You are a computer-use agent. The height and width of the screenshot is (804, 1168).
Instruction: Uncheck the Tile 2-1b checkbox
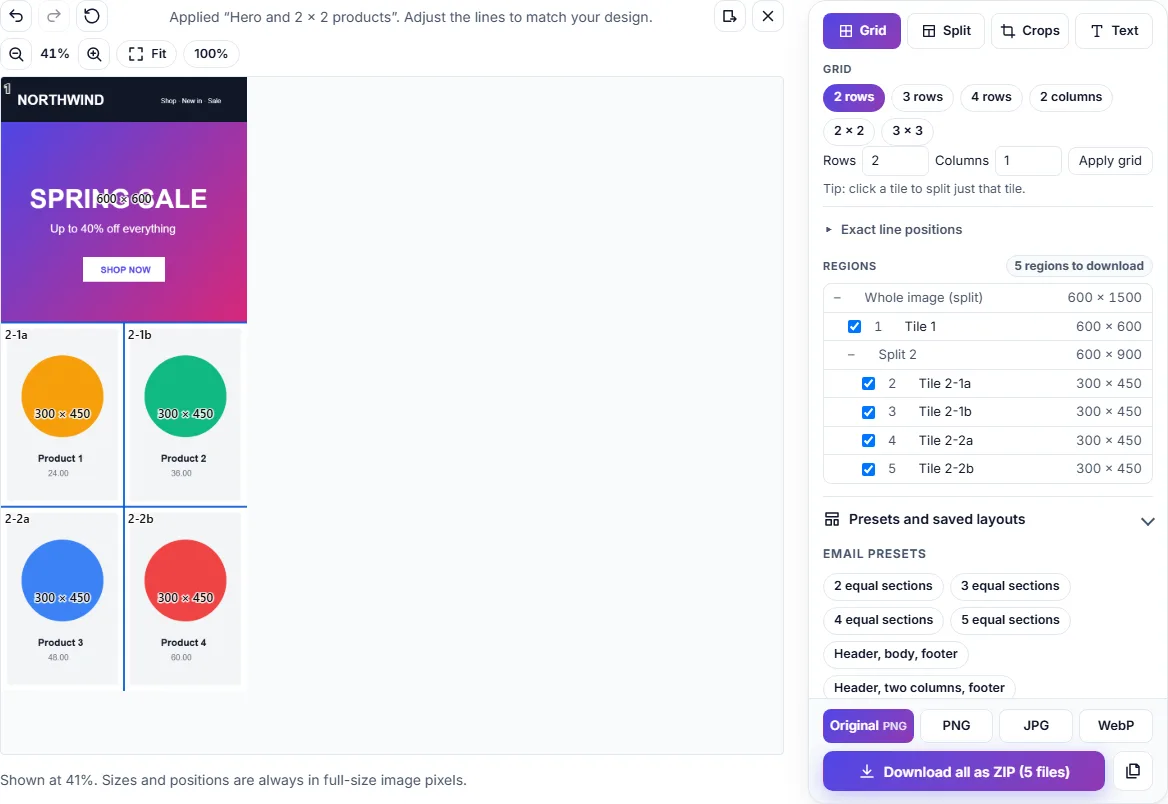click(x=869, y=412)
